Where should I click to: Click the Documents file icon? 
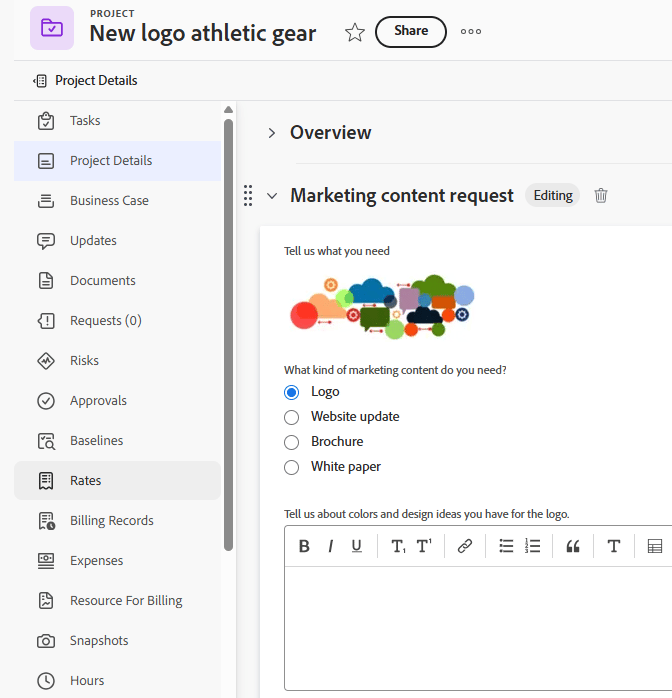coord(46,281)
